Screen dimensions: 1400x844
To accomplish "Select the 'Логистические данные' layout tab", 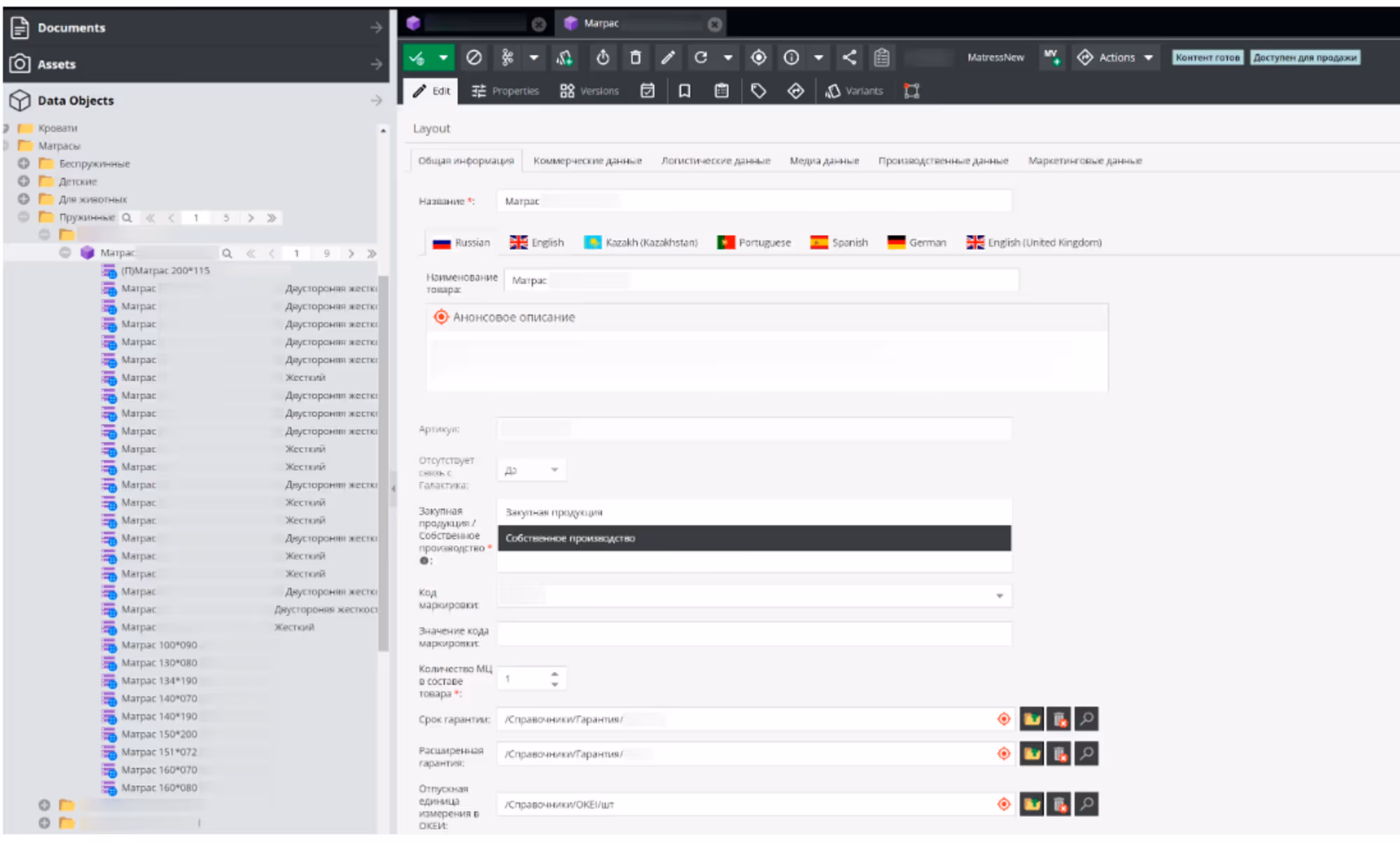I will coord(715,160).
